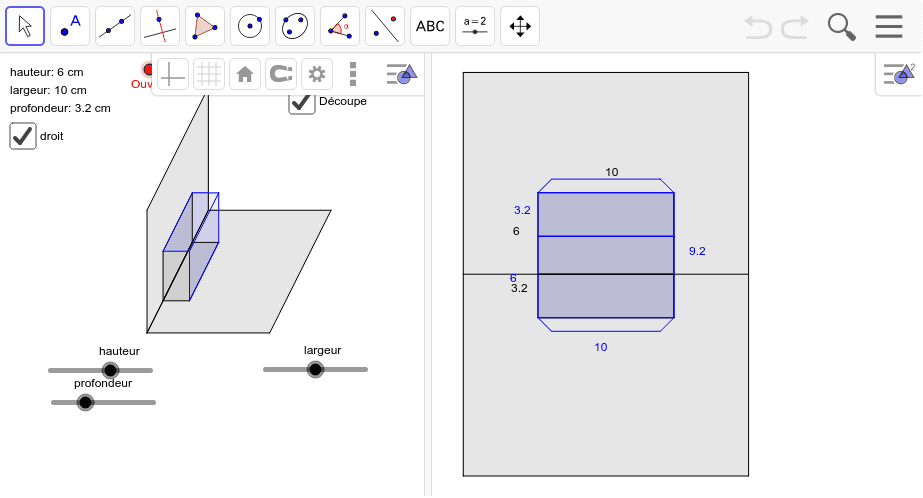Select the Reflect about line tool
The width and height of the screenshot is (923, 498).
[x=385, y=26]
